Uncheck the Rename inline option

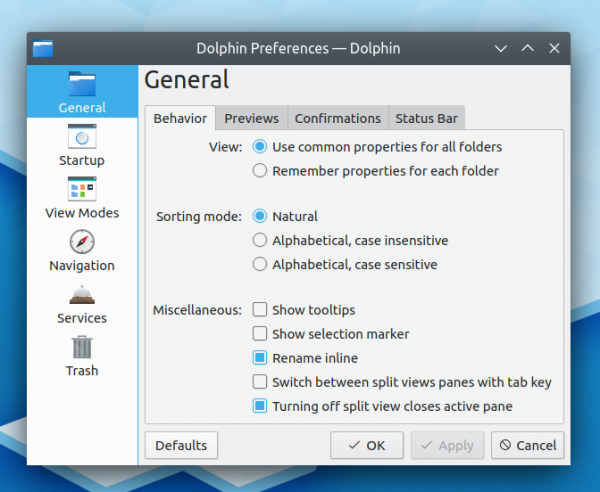[260, 358]
